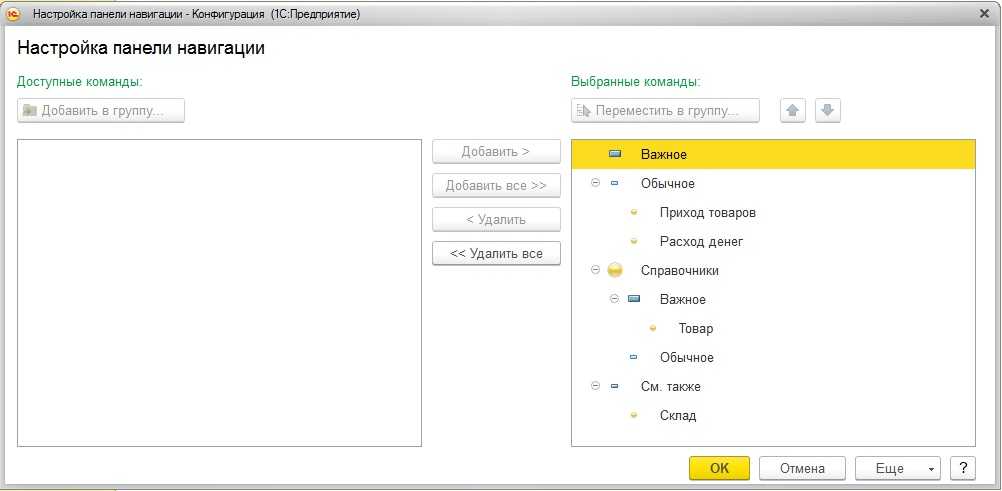Collapse Важное under Справочники
This screenshot has width=1002, height=491.
tap(614, 299)
